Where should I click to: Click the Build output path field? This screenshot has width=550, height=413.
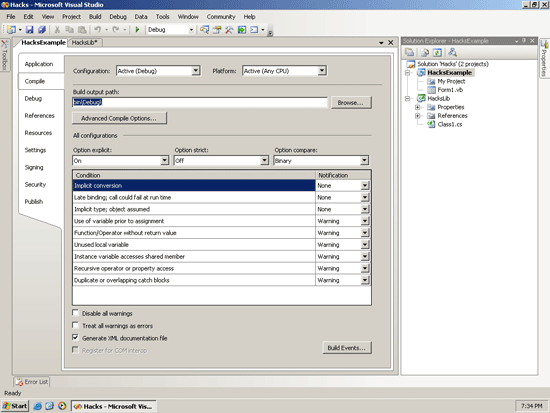click(200, 102)
